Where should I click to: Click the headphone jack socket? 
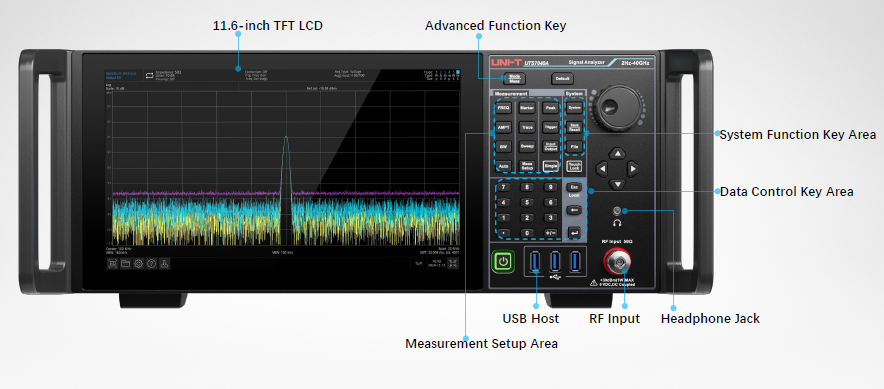(617, 211)
